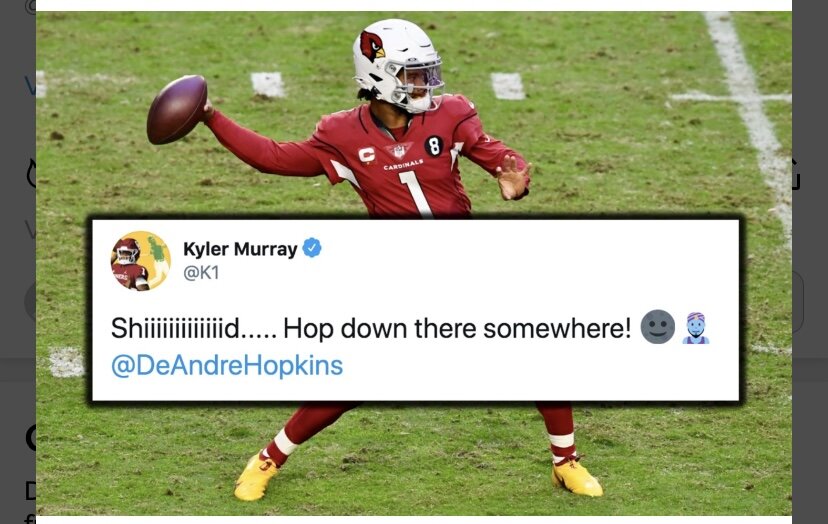This screenshot has height=524, width=828.
Task: Click the dimmed pill-shaped button right of photo
Action: tap(798, 302)
